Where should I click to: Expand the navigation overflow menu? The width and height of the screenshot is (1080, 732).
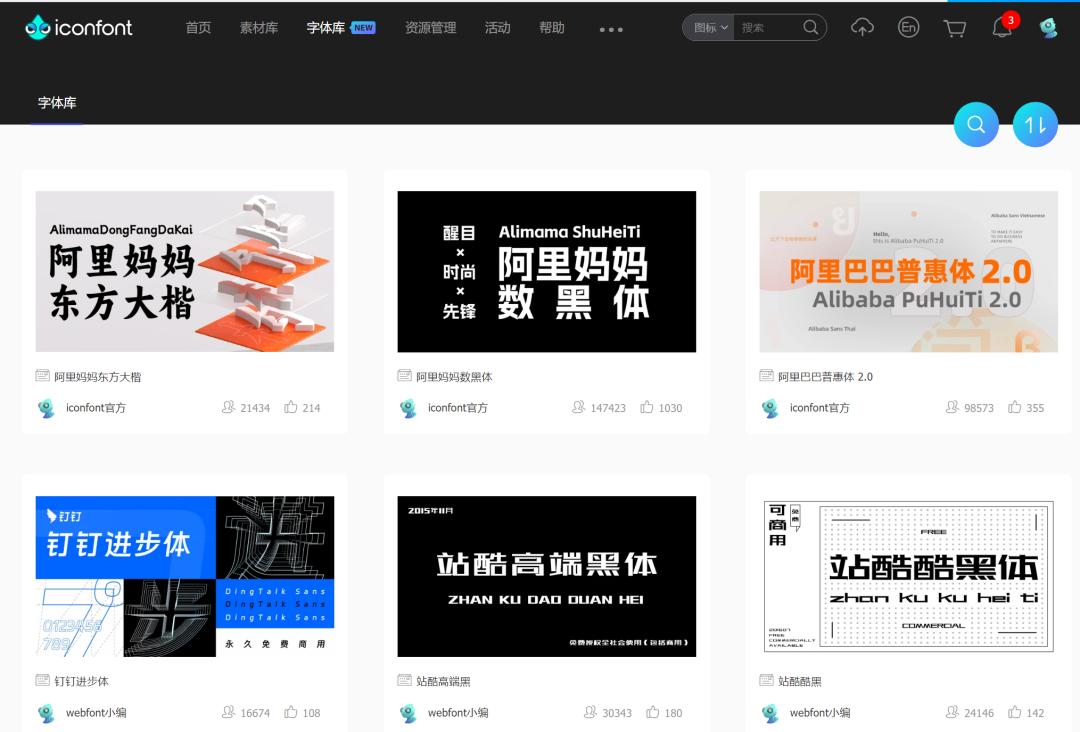610,29
